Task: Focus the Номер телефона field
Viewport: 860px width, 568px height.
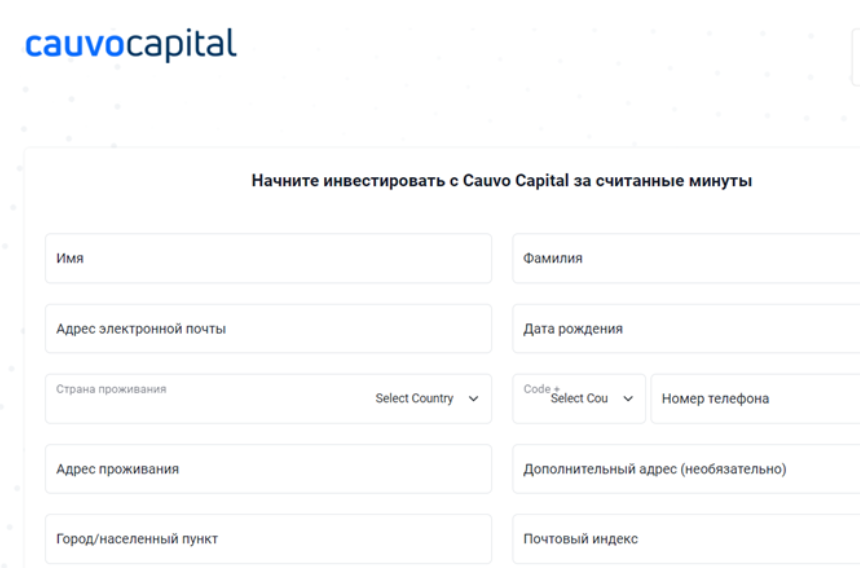Action: [x=755, y=399]
